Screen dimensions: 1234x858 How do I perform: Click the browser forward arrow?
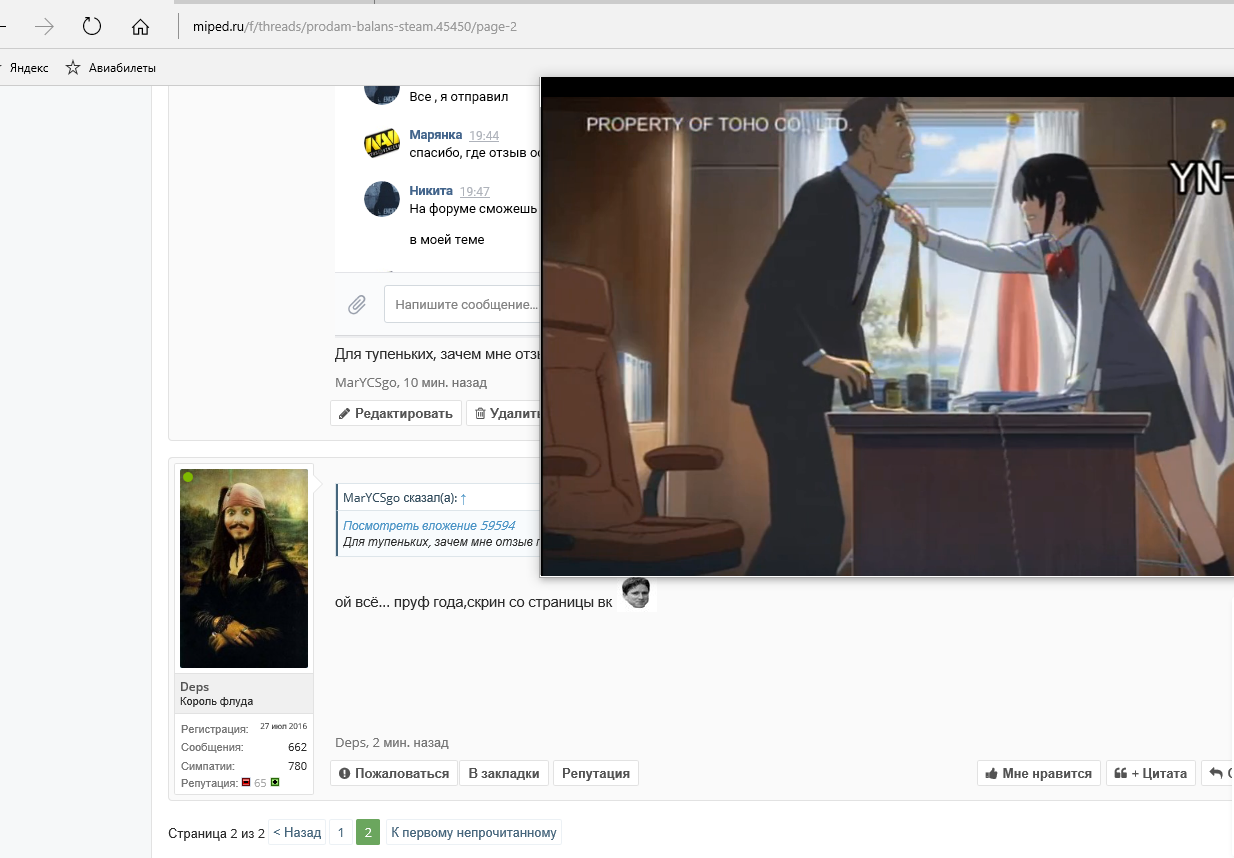coord(44,27)
